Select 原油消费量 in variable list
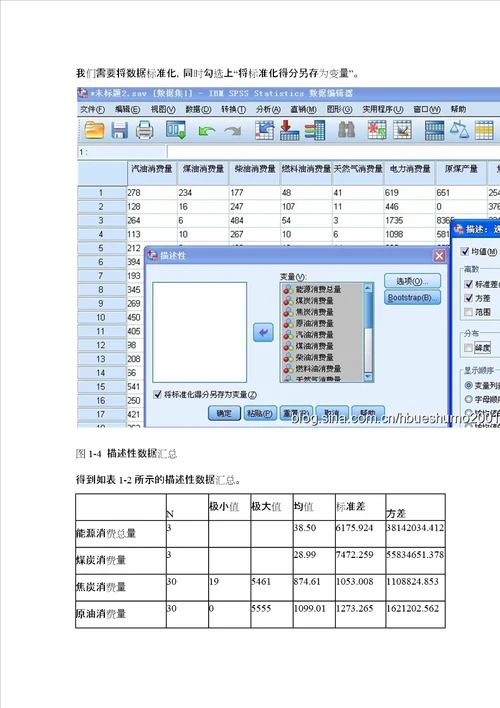500x708 pixels. 314,323
